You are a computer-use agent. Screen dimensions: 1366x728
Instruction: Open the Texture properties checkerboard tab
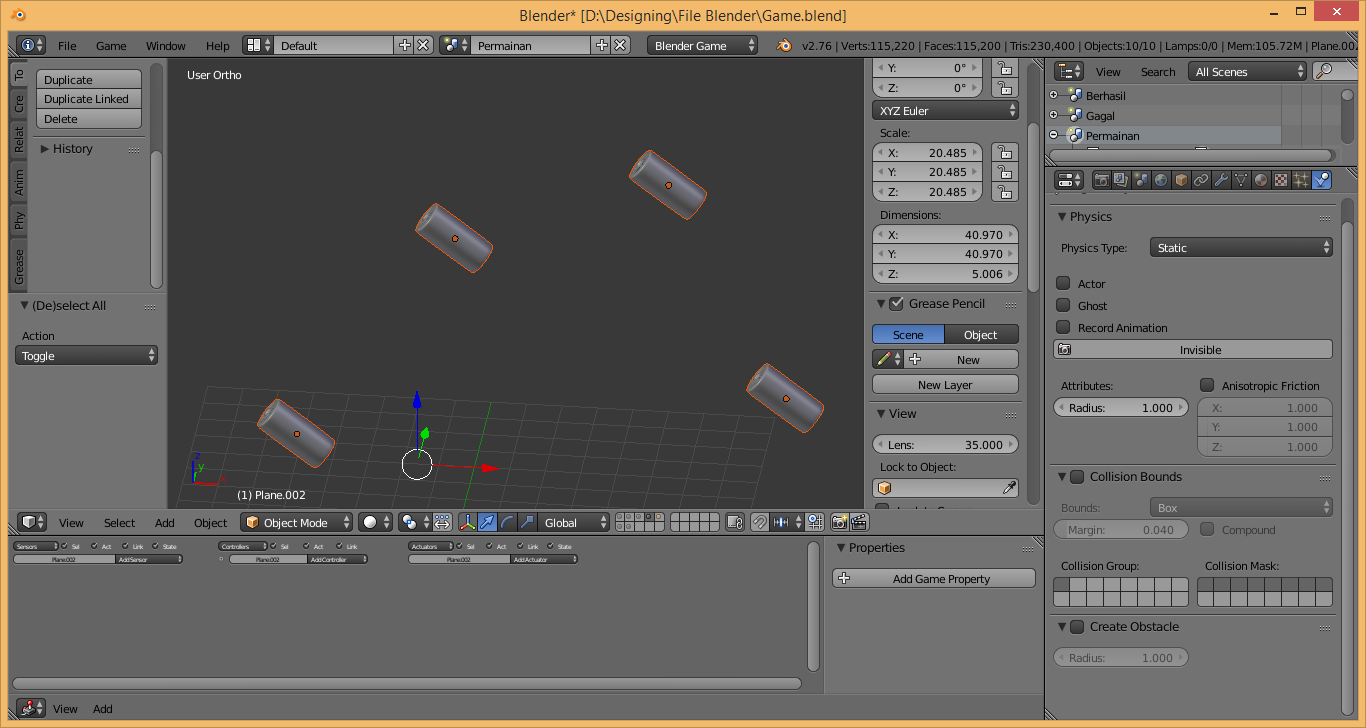click(x=1281, y=180)
